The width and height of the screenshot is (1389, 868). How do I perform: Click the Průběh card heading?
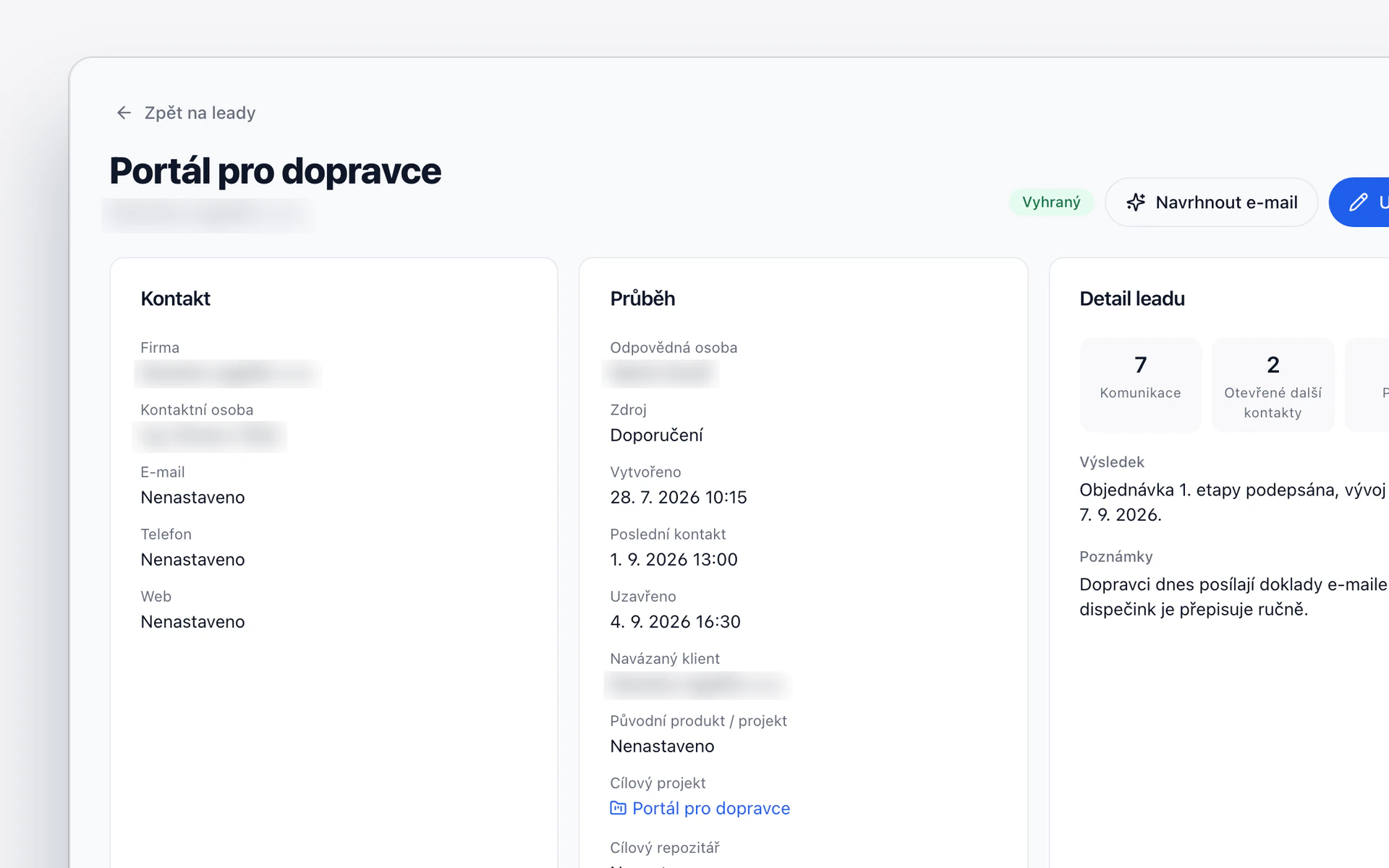642,299
